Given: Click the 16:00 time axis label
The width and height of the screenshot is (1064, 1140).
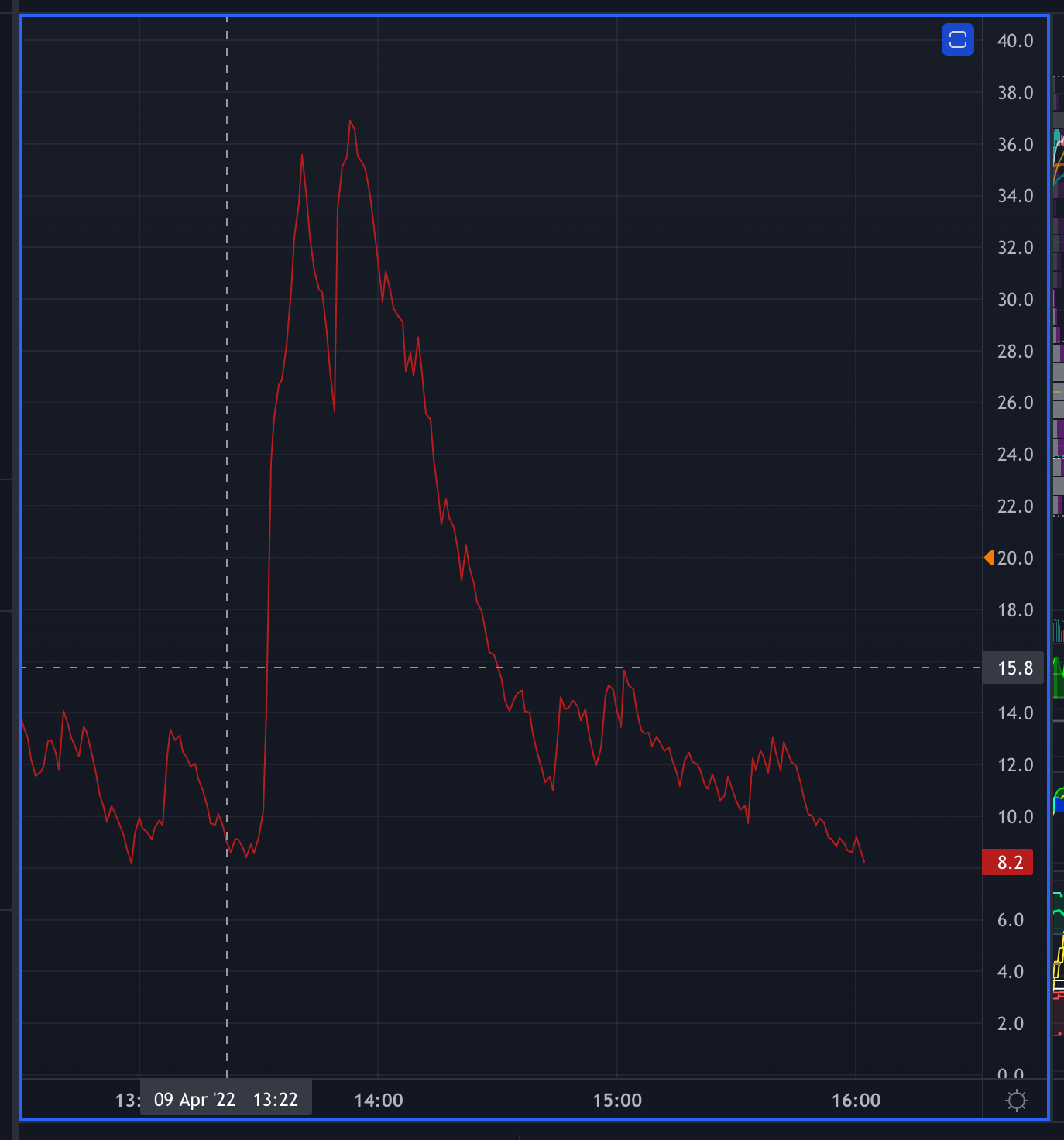Looking at the screenshot, I should point(856,1100).
